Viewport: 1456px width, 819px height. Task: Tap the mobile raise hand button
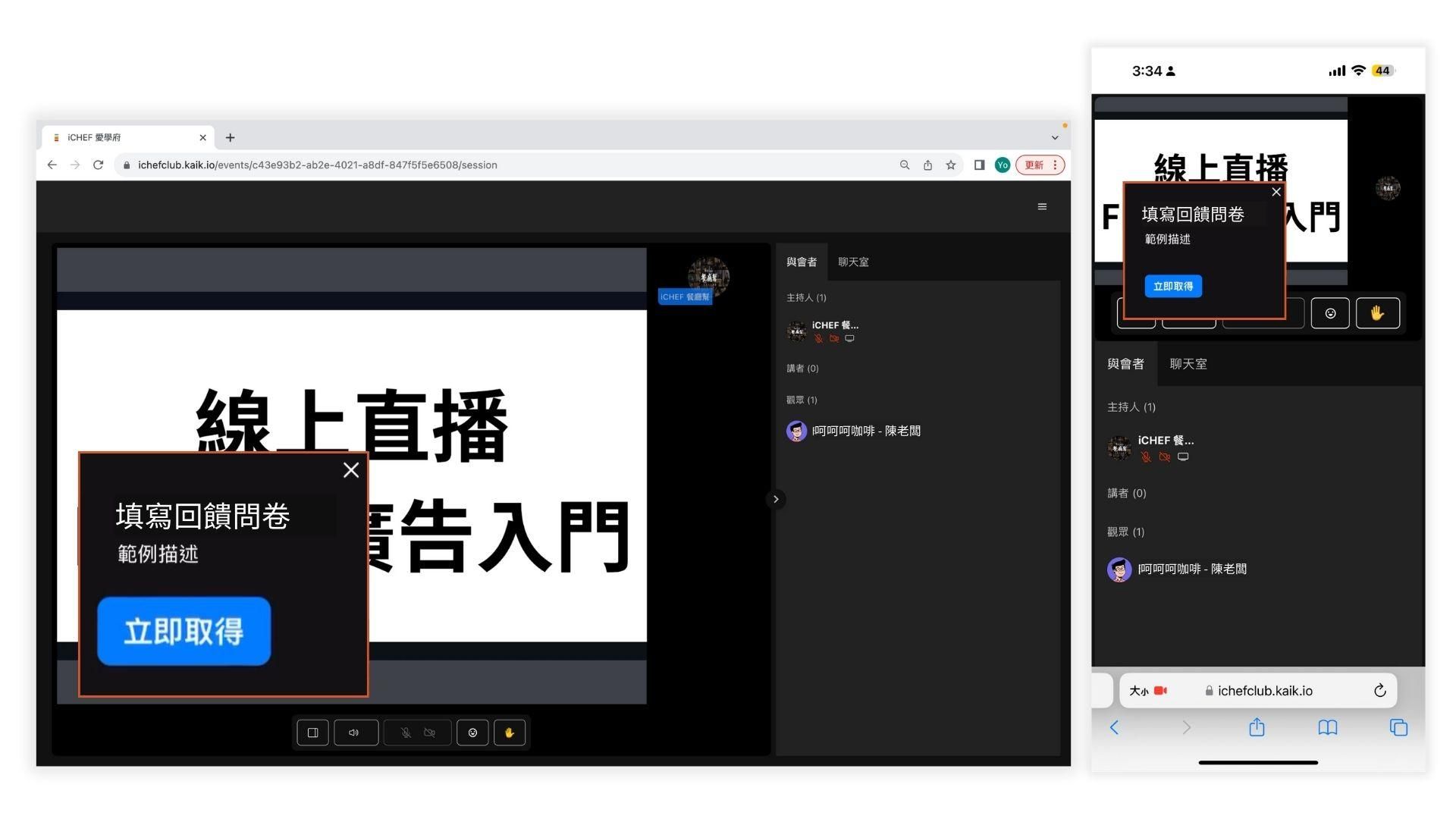pos(1377,313)
